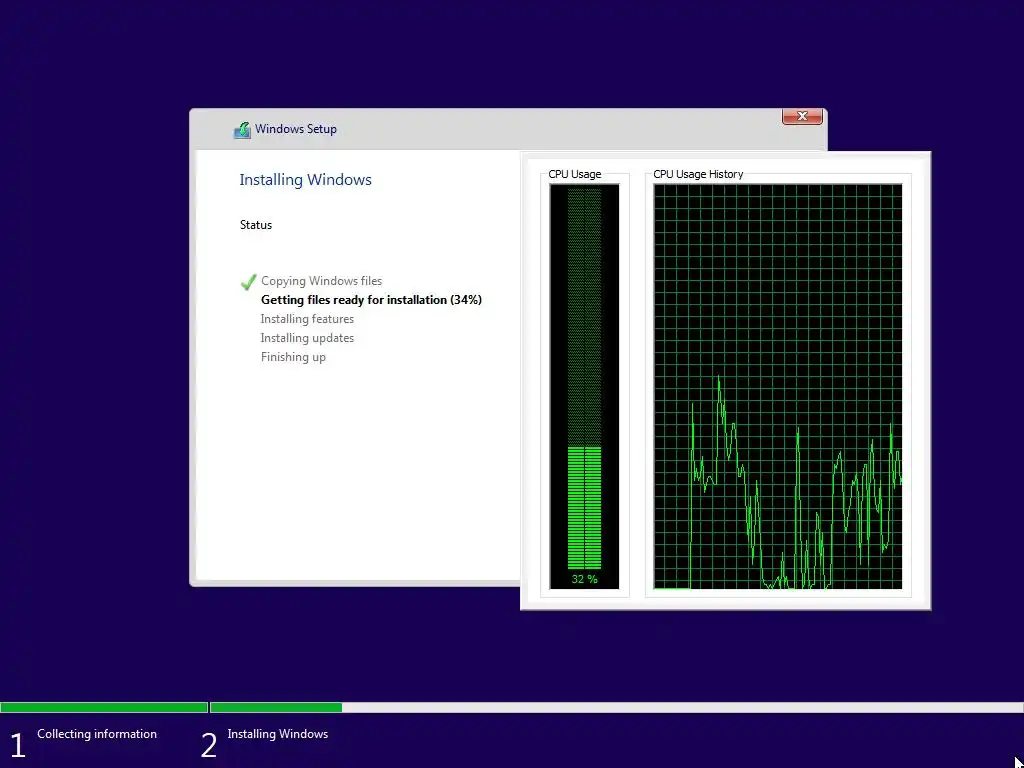Click the CPU Usage History label

click(698, 174)
